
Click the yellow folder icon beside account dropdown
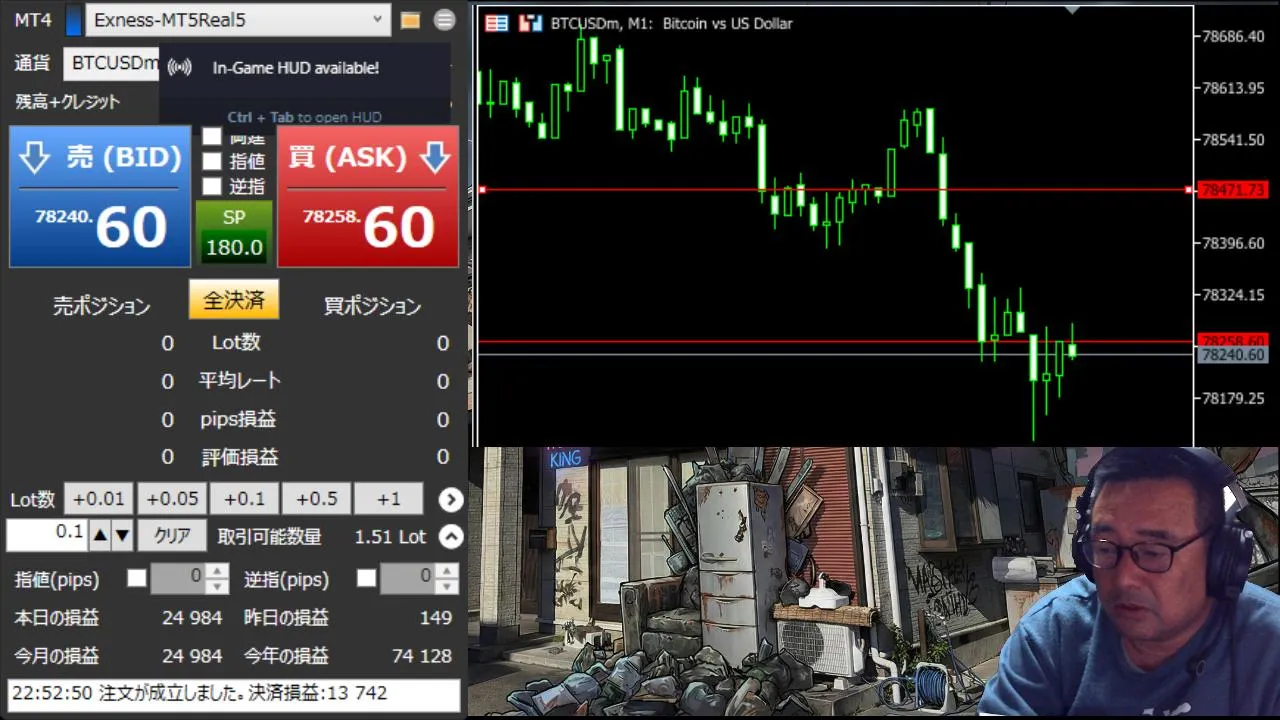410,20
